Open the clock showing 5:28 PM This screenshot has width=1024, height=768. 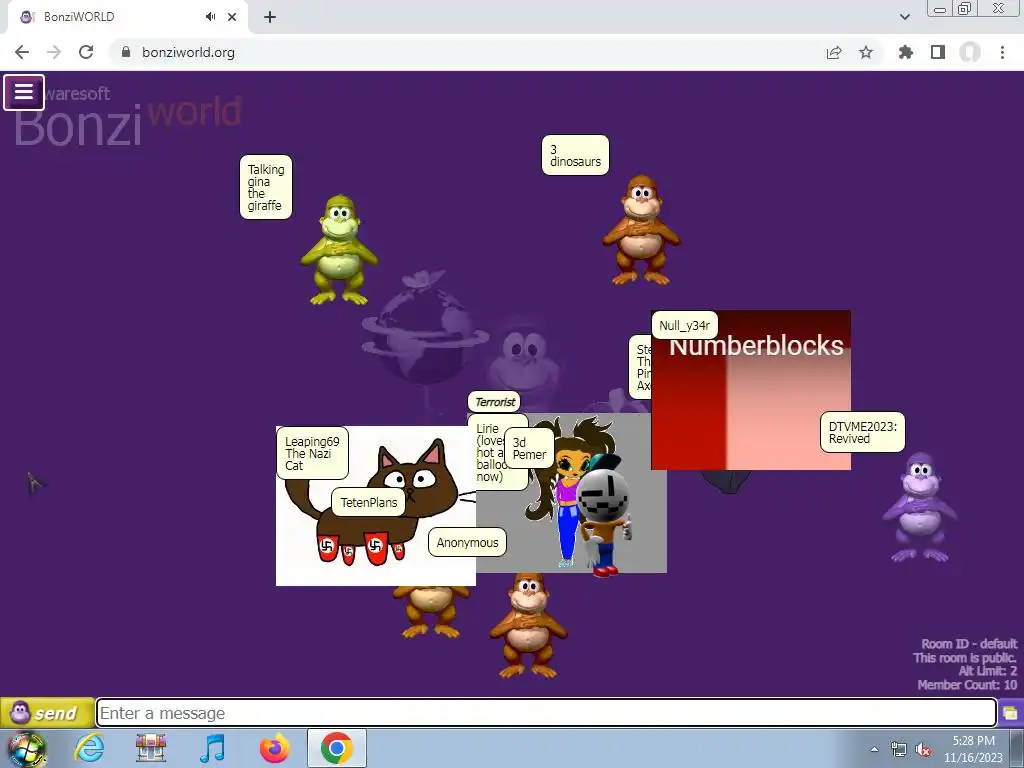pos(973,749)
